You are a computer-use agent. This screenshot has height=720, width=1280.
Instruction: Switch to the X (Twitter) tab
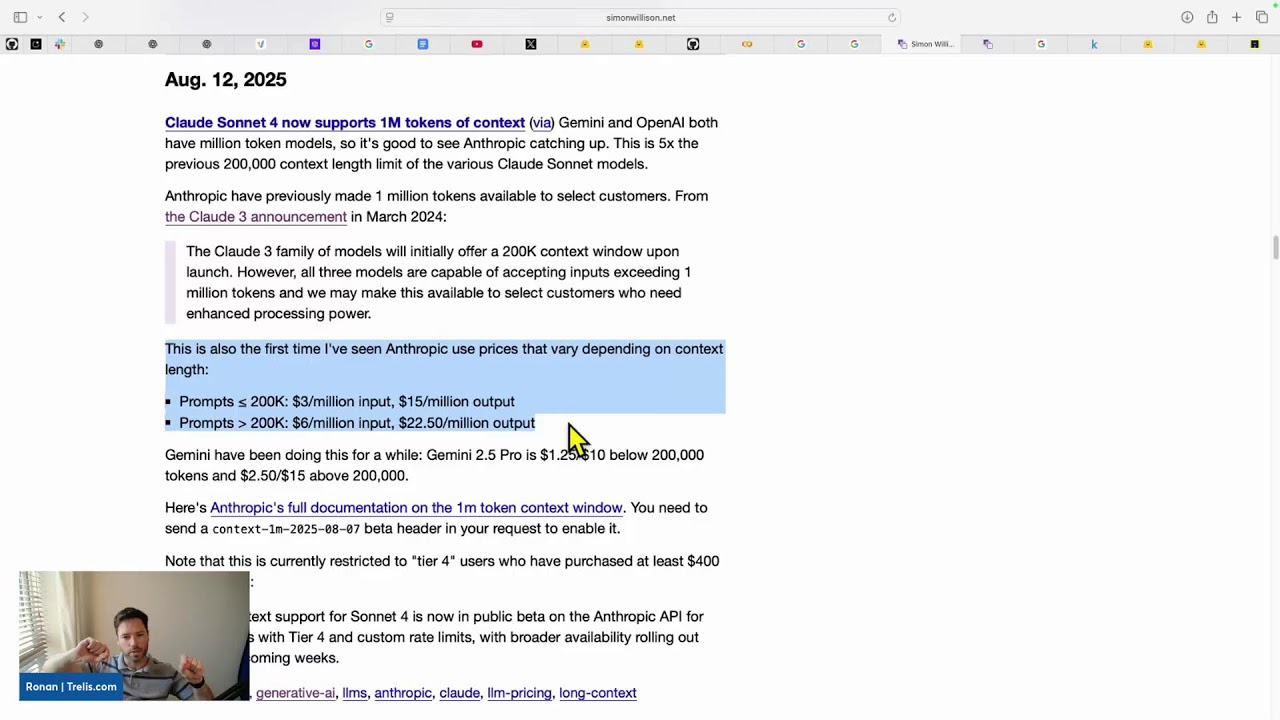(x=531, y=44)
